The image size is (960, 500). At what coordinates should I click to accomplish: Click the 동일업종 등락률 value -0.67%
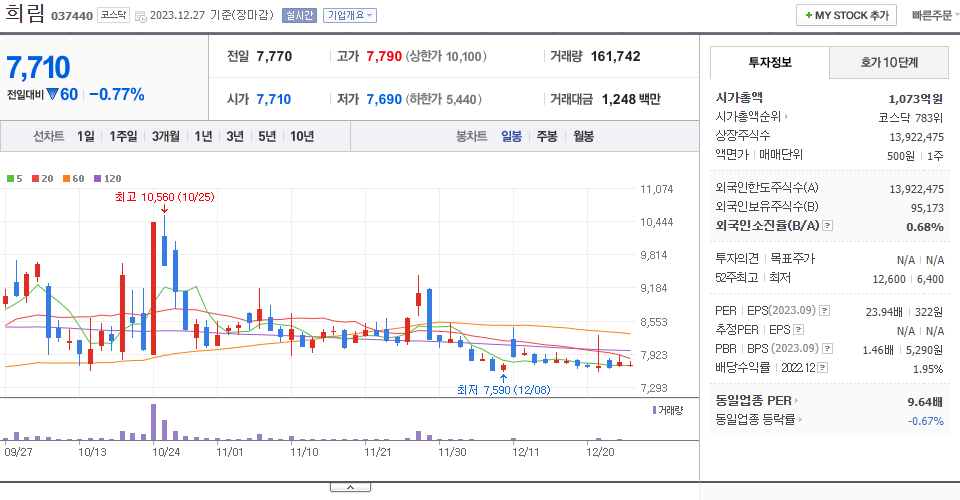tap(926, 421)
